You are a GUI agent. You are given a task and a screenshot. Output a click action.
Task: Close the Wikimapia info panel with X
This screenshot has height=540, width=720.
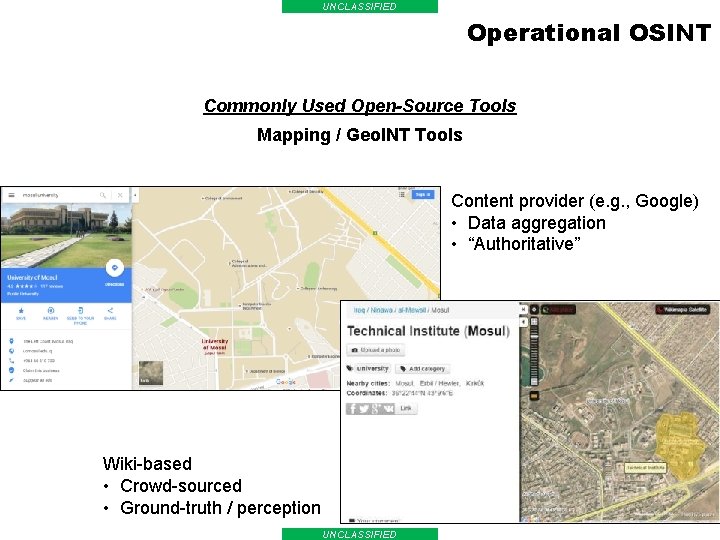tap(523, 309)
